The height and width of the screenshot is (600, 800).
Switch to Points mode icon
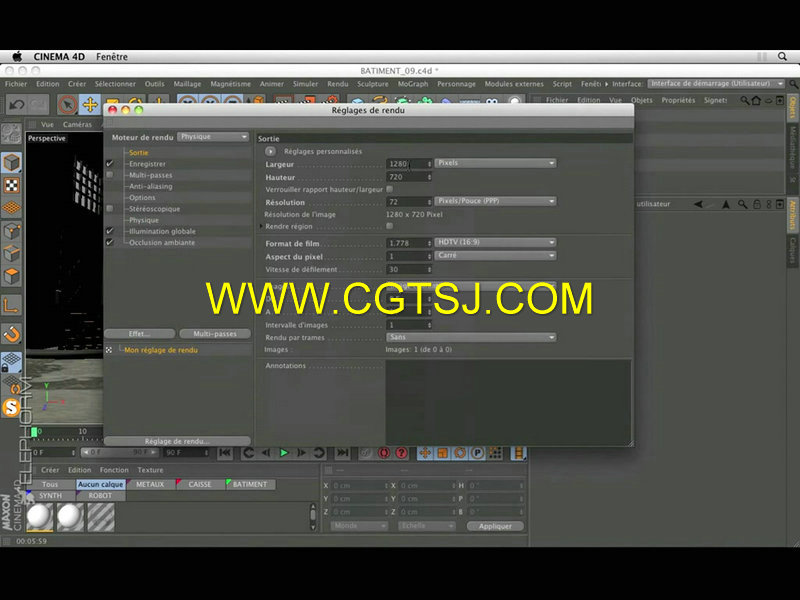pos(11,231)
